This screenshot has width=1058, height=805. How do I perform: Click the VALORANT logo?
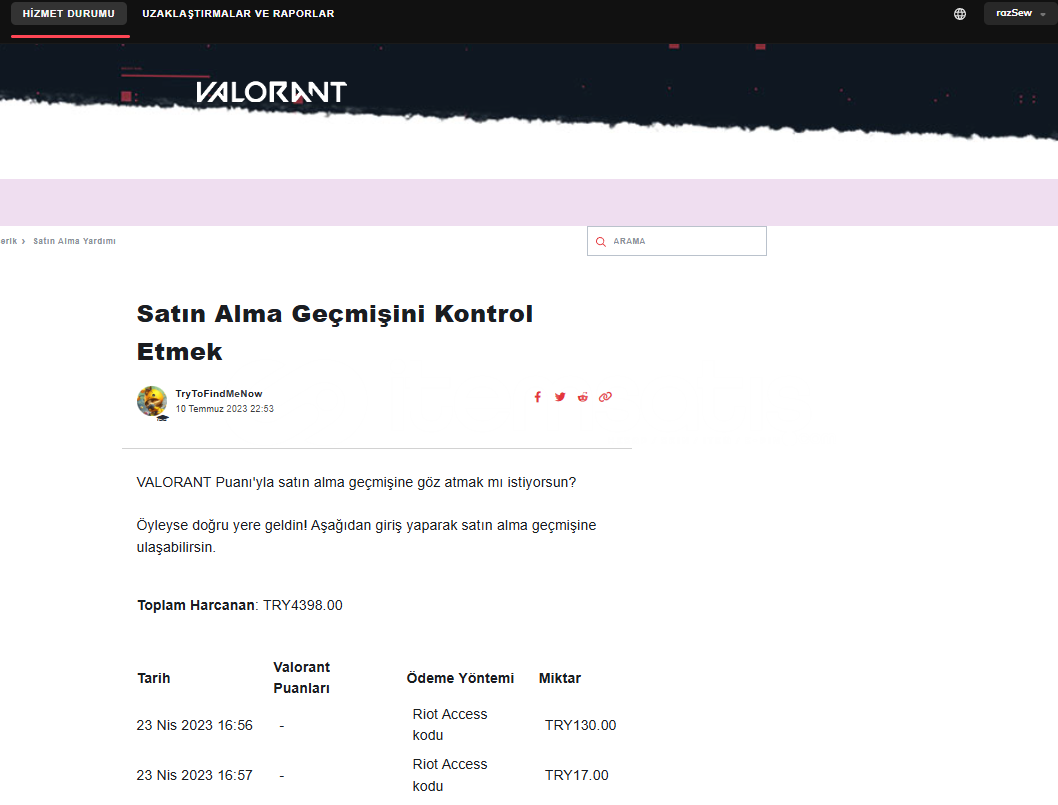coord(271,92)
